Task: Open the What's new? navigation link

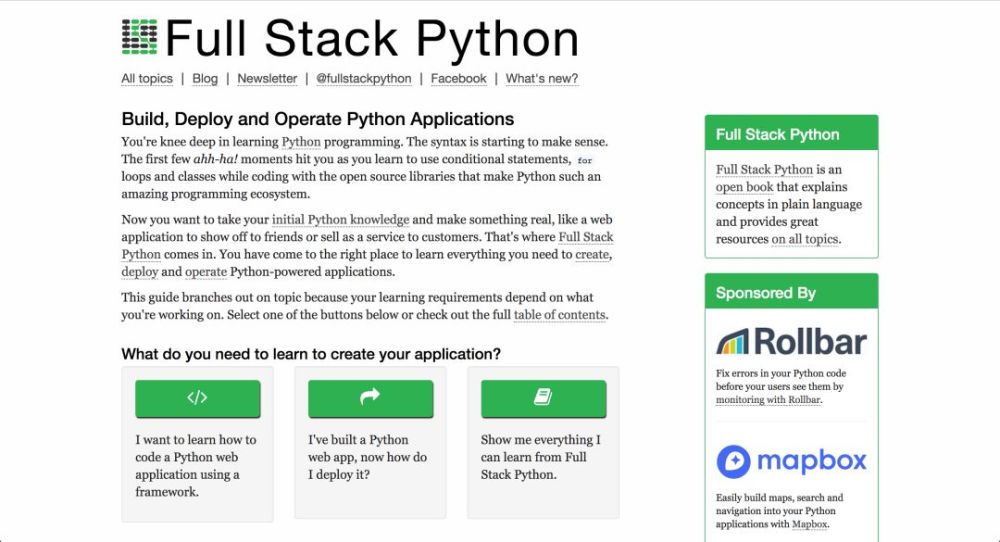Action: (x=541, y=79)
